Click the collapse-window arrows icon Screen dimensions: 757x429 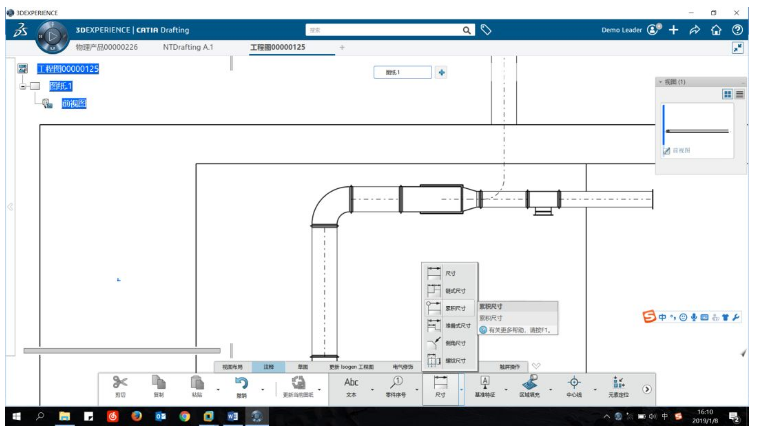738,48
